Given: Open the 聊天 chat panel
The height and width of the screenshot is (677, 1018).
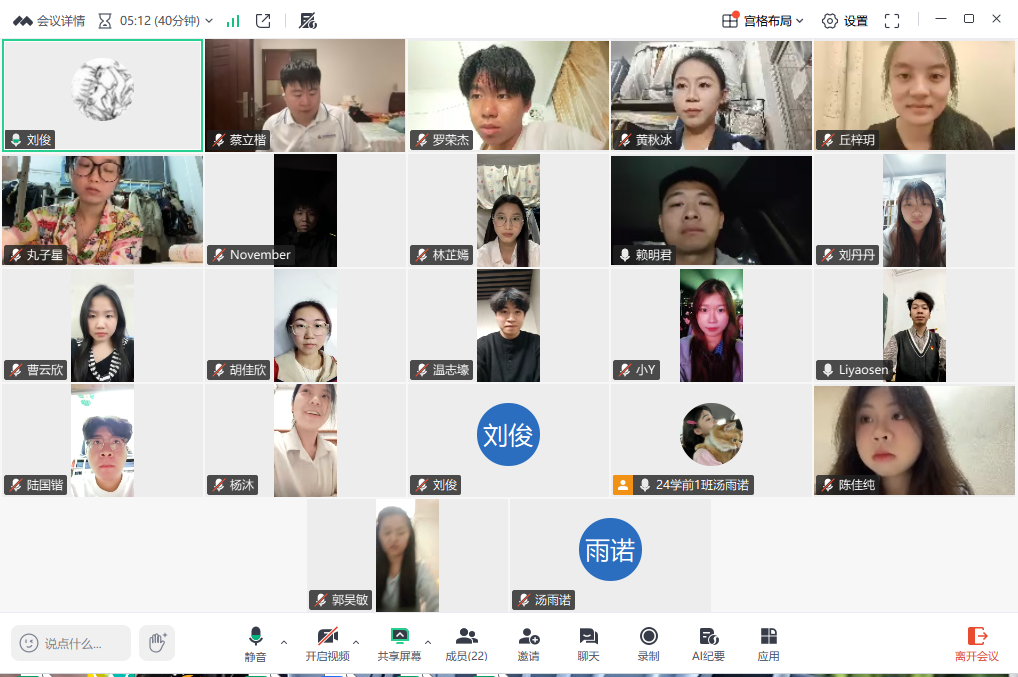Looking at the screenshot, I should 588,643.
